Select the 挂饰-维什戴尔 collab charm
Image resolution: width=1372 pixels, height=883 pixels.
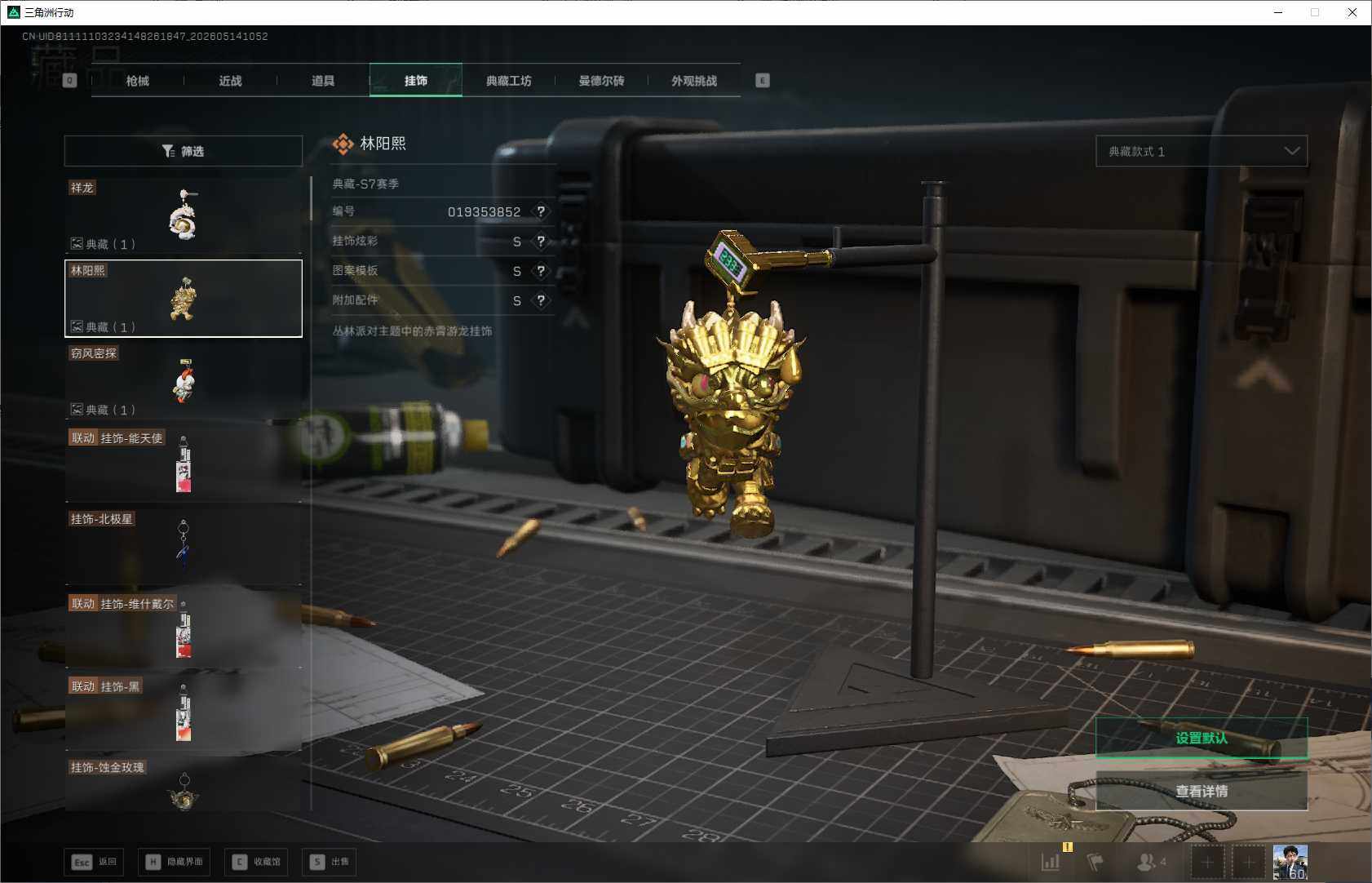tap(184, 630)
